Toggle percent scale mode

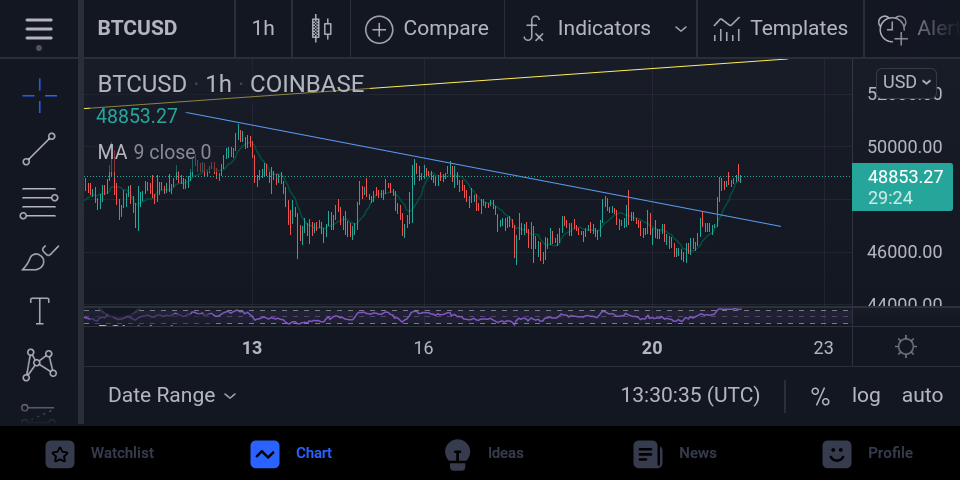pyautogui.click(x=820, y=396)
